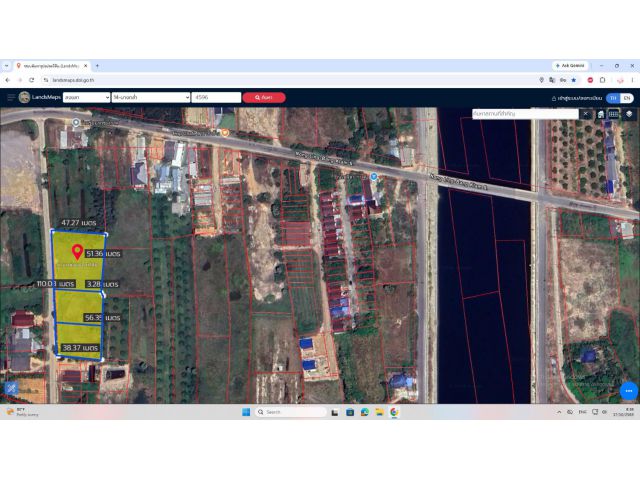Click the orange shop marker on road
The width and height of the screenshot is (640, 480).
coord(225,133)
